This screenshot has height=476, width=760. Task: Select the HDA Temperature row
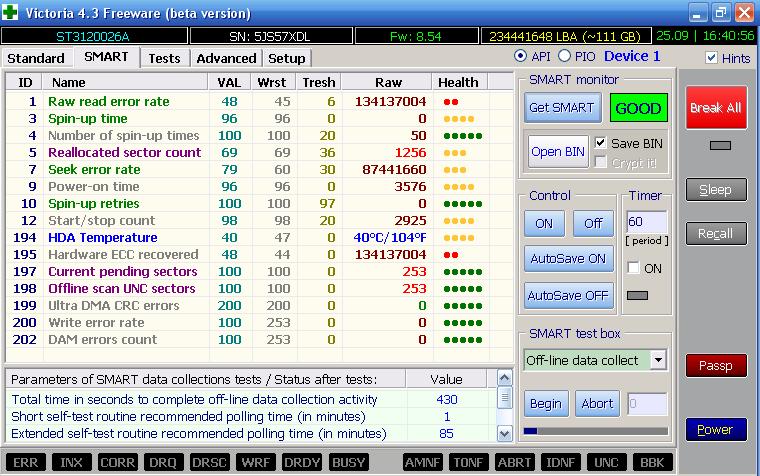[x=258, y=238]
